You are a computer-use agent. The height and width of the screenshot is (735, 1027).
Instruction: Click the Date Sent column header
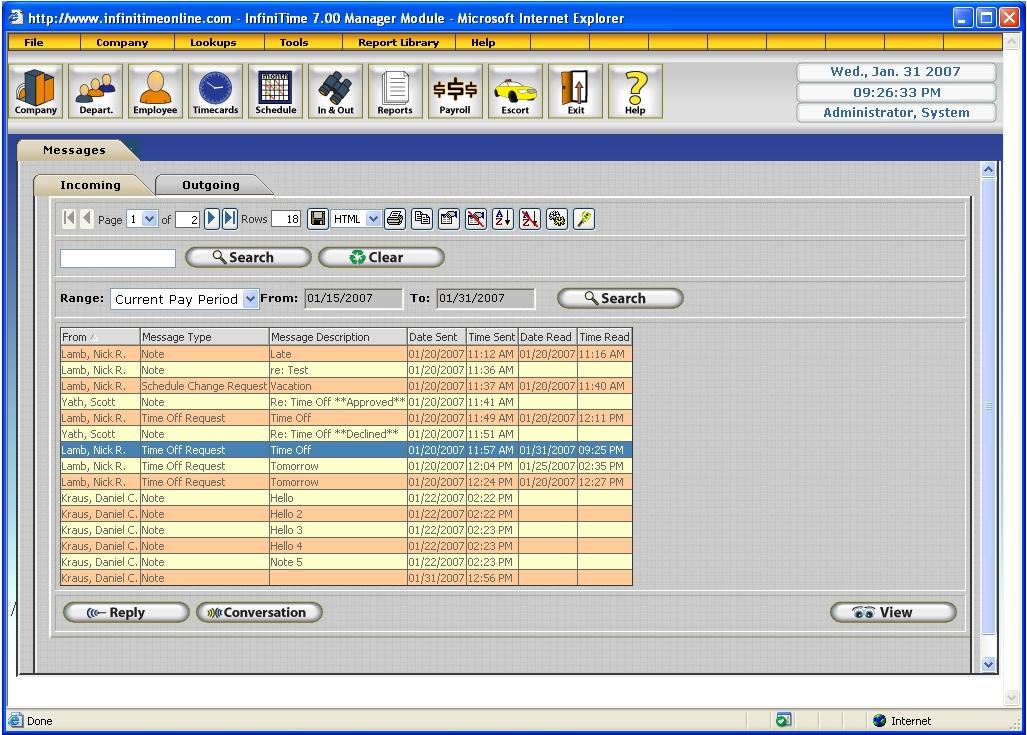[437, 337]
